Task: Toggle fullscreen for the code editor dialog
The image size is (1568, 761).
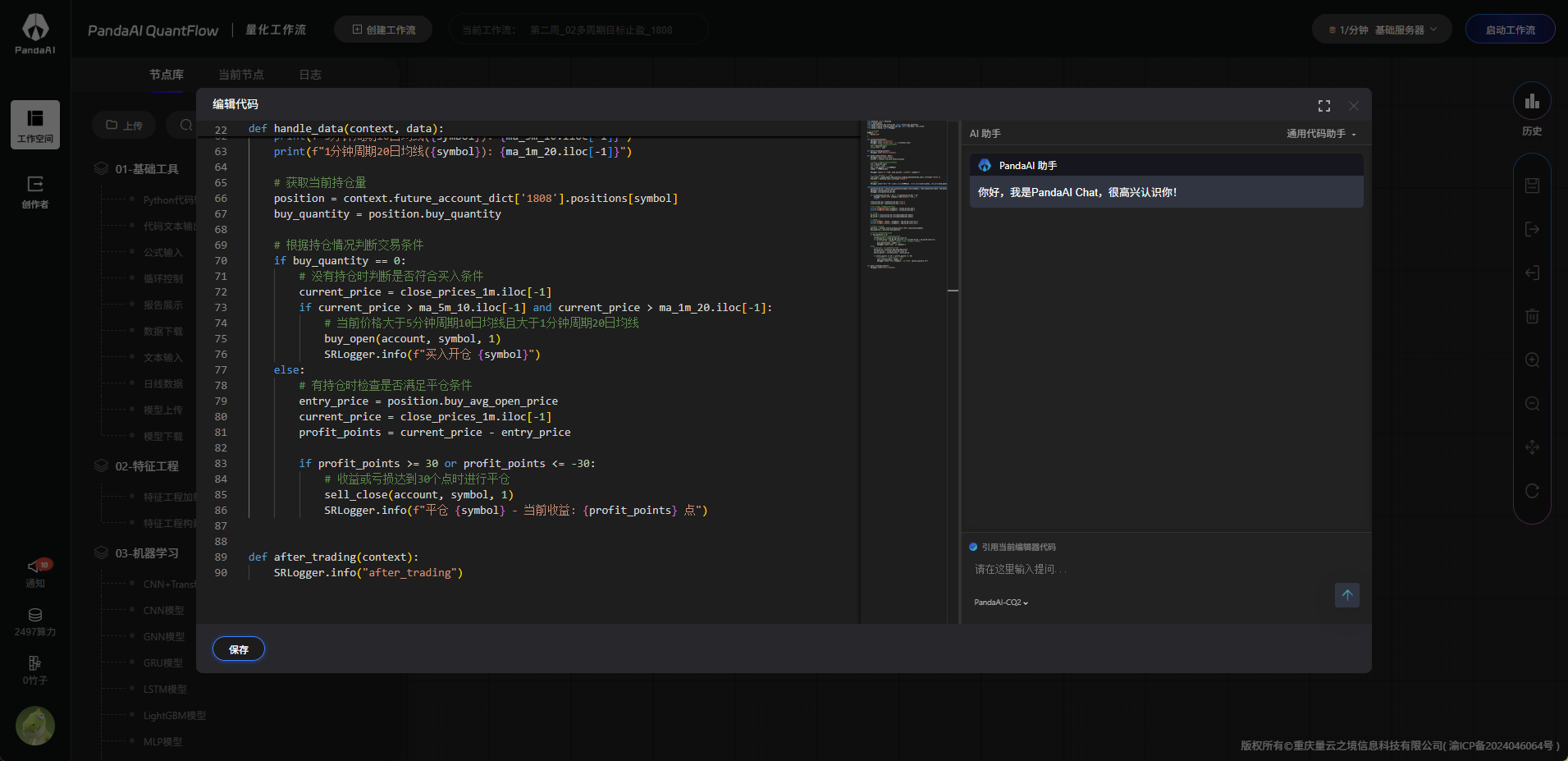Action: click(1323, 106)
